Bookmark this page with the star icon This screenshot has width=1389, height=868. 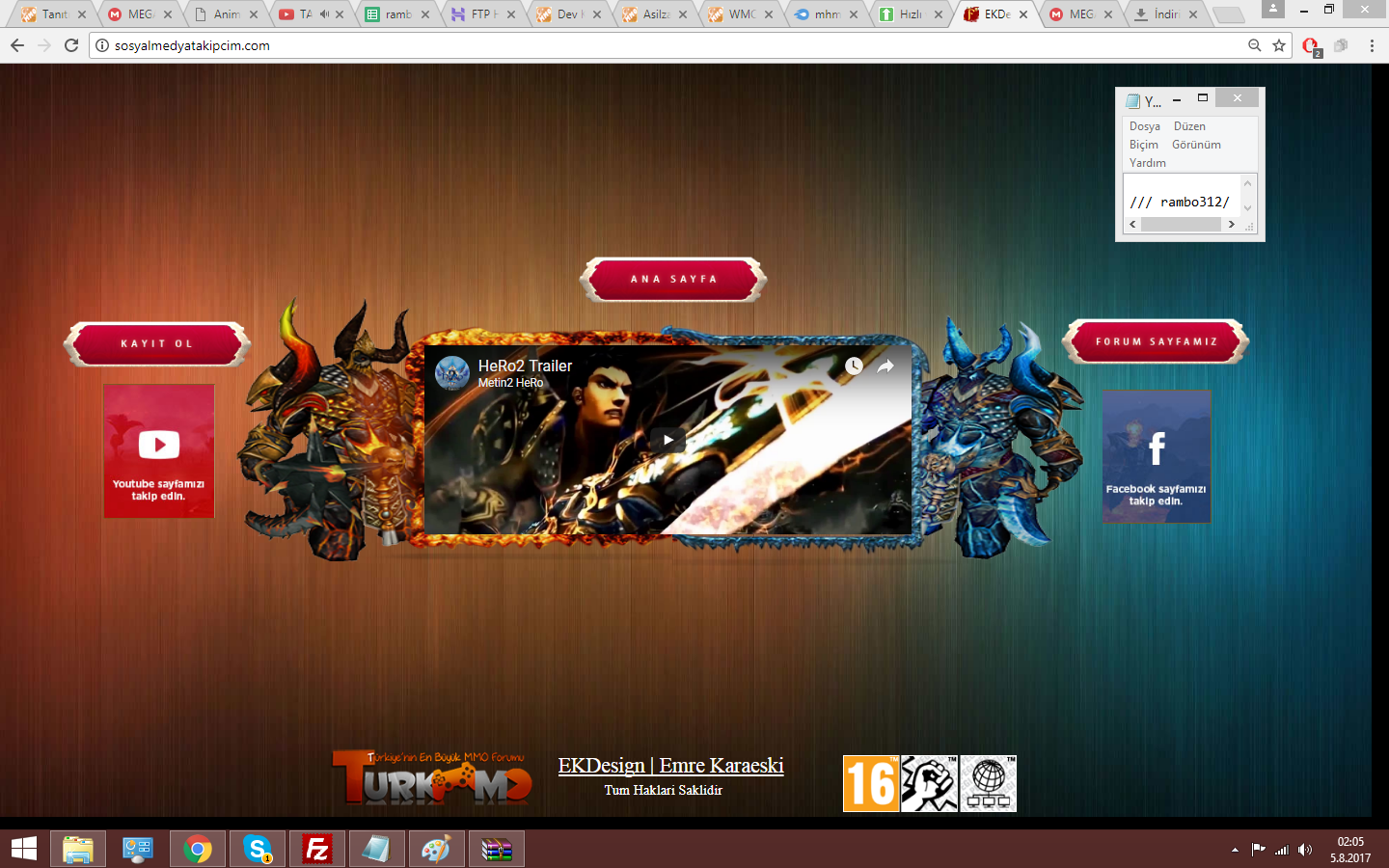pos(1279,45)
